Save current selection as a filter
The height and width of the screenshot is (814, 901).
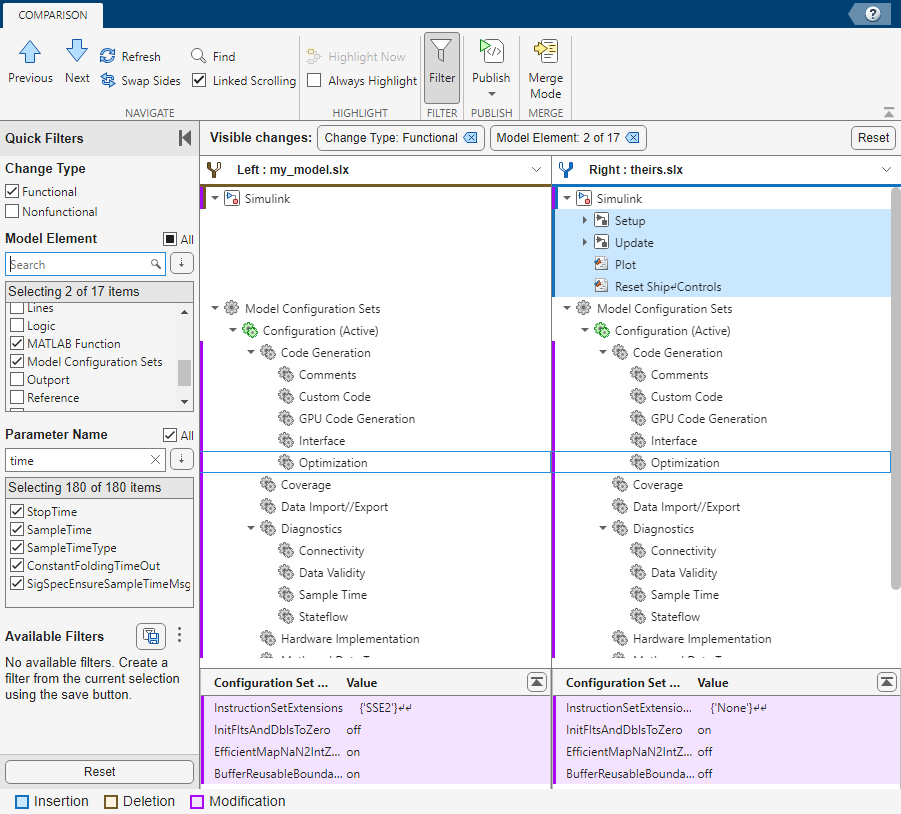click(151, 636)
